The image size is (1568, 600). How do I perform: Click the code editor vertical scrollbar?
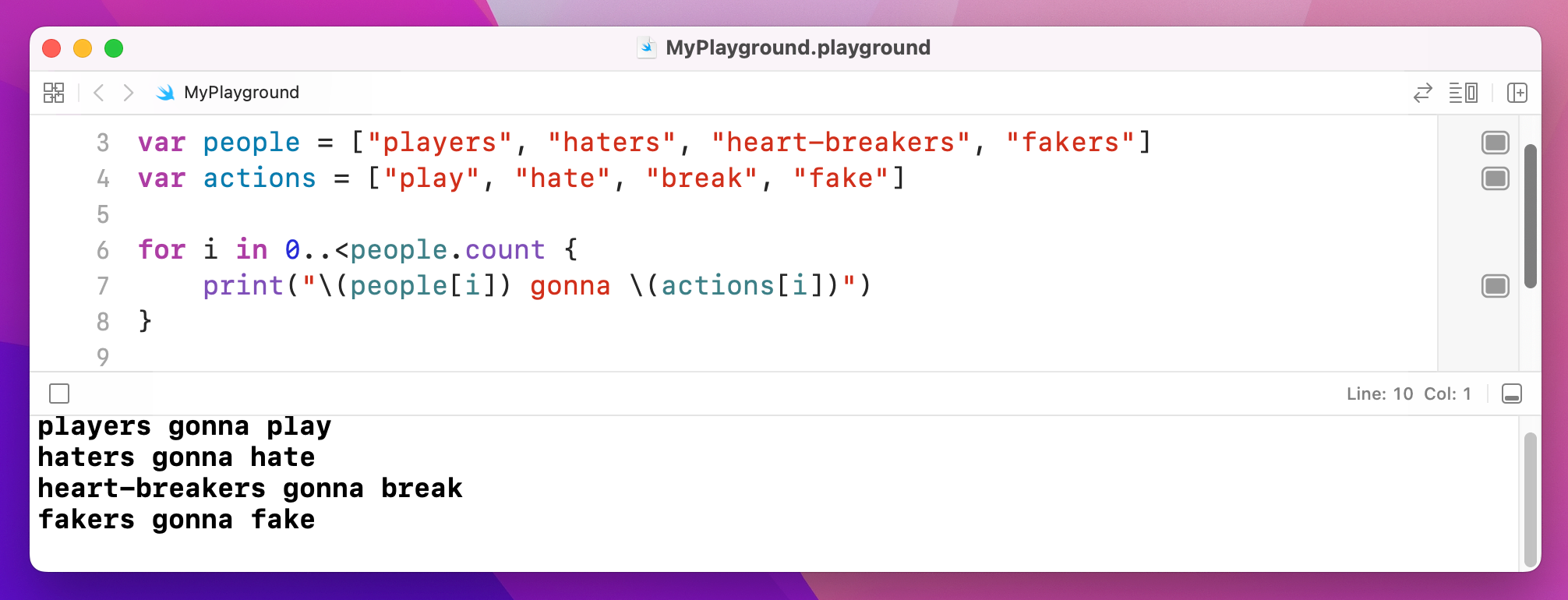click(1530, 216)
